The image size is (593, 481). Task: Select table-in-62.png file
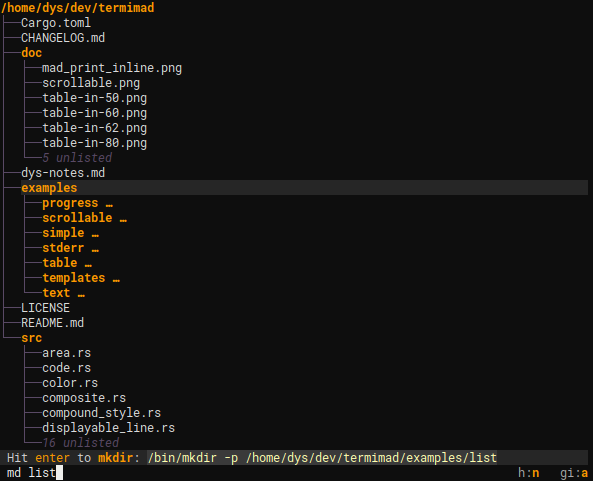pos(95,128)
